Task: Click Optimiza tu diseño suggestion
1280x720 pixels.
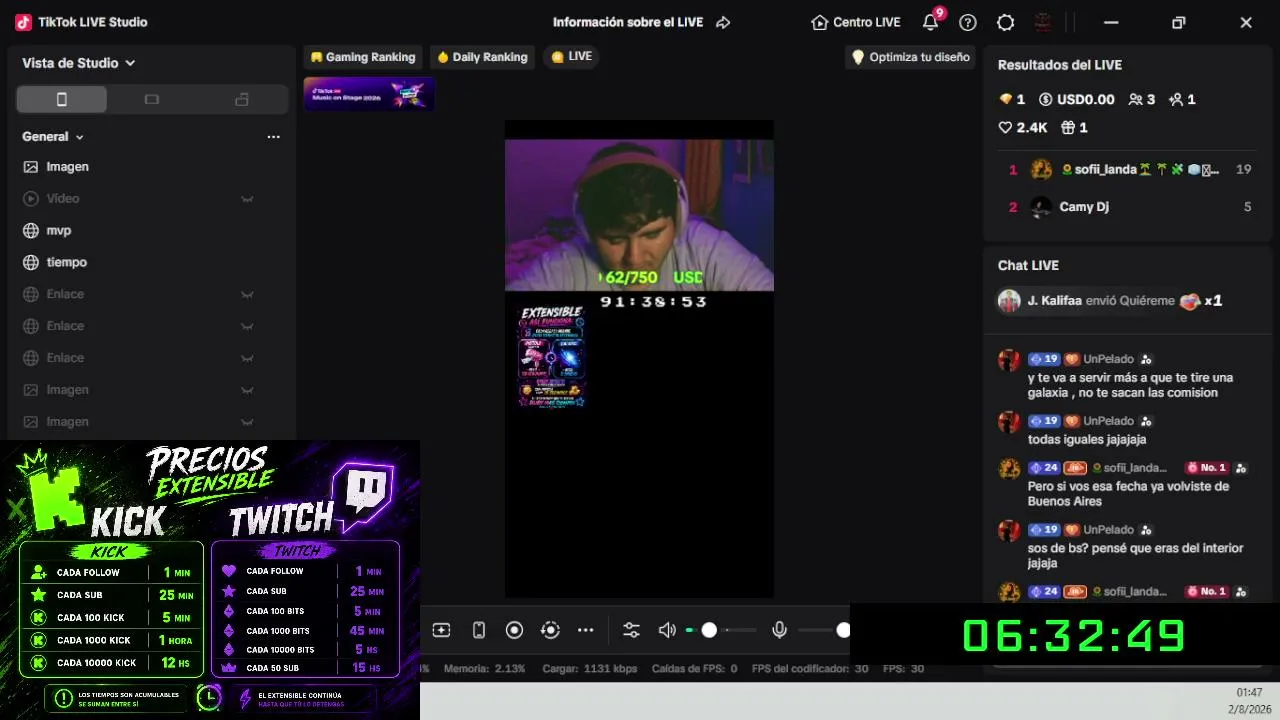Action: (x=910, y=57)
